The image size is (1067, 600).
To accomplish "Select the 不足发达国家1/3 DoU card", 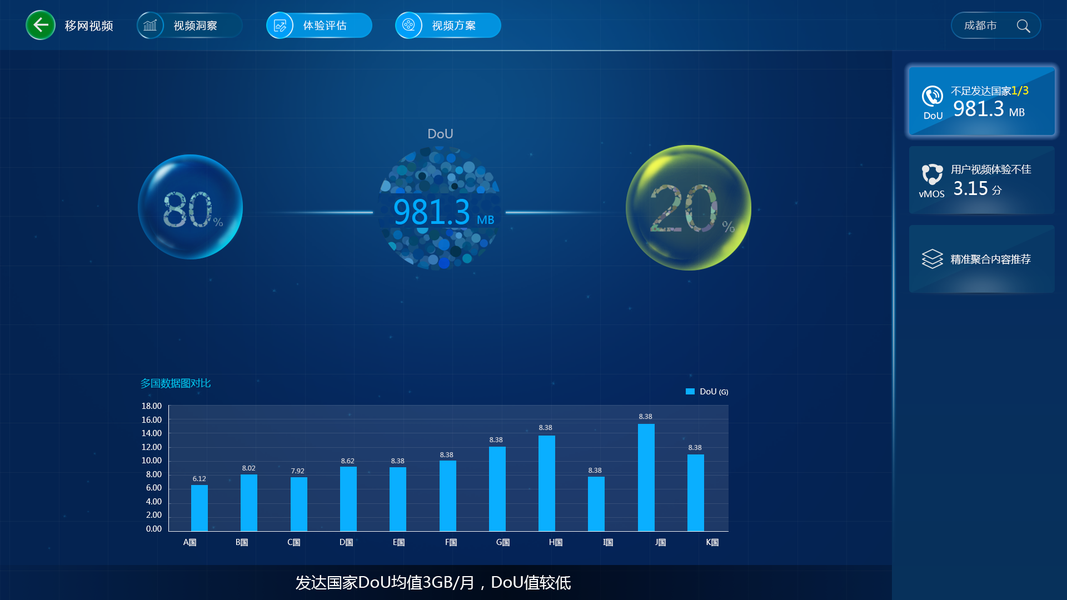I will [982, 101].
